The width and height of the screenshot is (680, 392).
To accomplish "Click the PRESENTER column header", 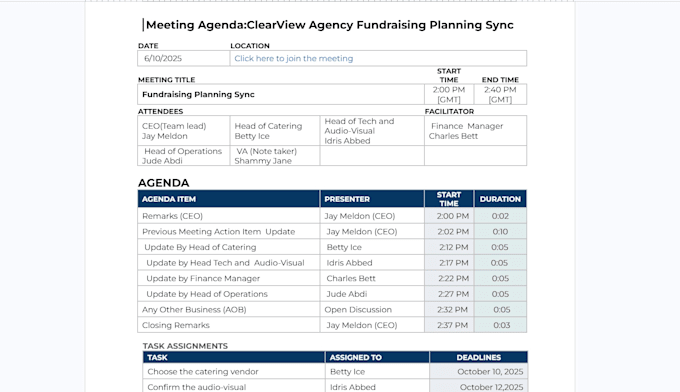I will [372, 199].
